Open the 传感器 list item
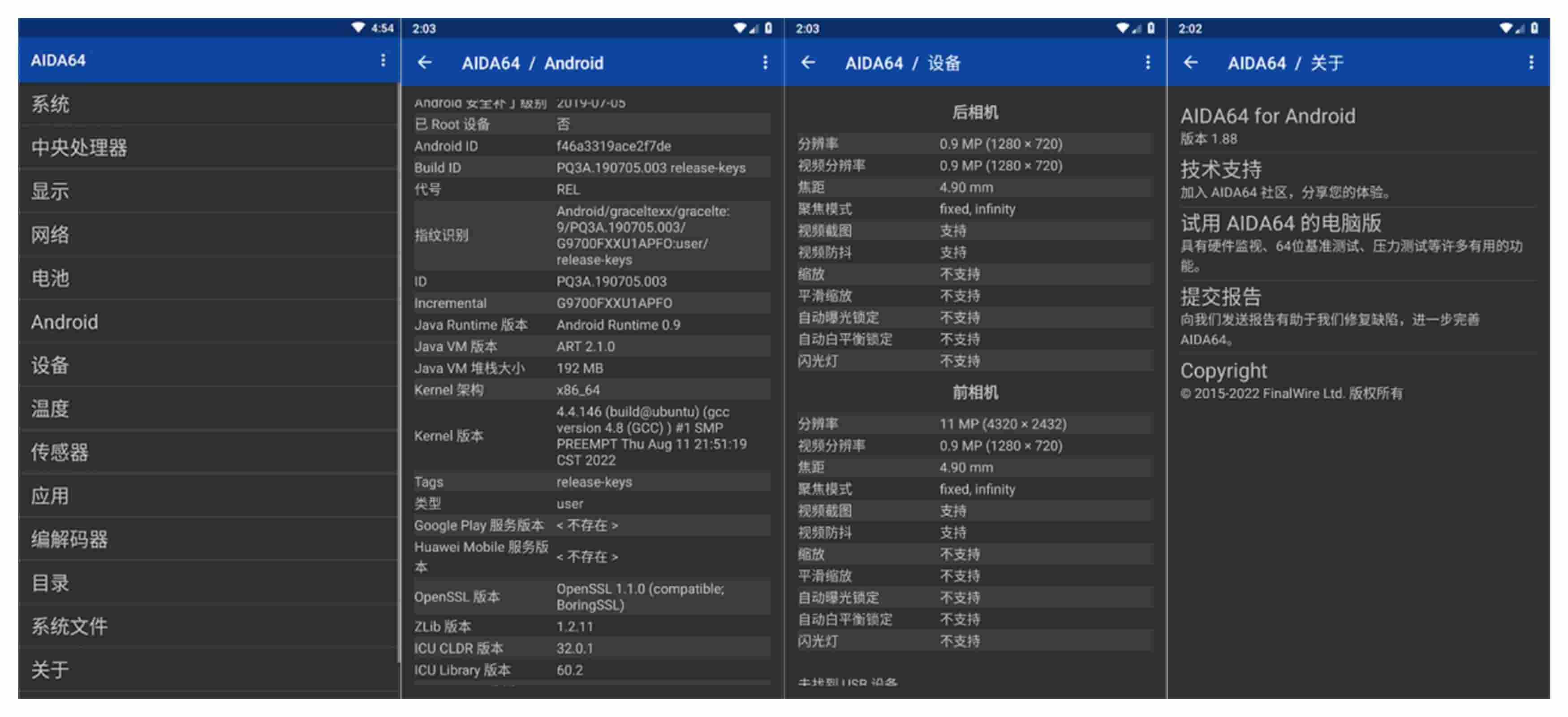 pos(60,452)
